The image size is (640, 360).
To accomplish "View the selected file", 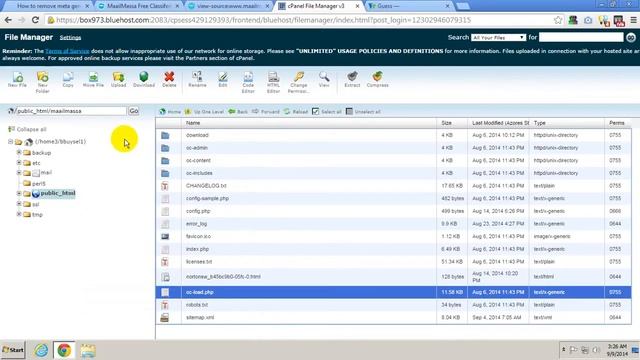I will 324,79.
